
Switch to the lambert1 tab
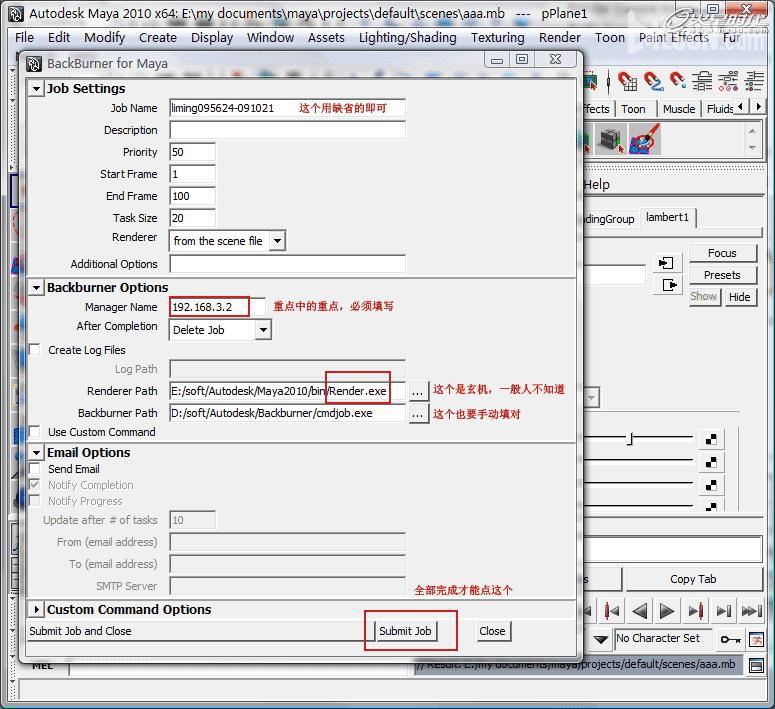point(667,217)
